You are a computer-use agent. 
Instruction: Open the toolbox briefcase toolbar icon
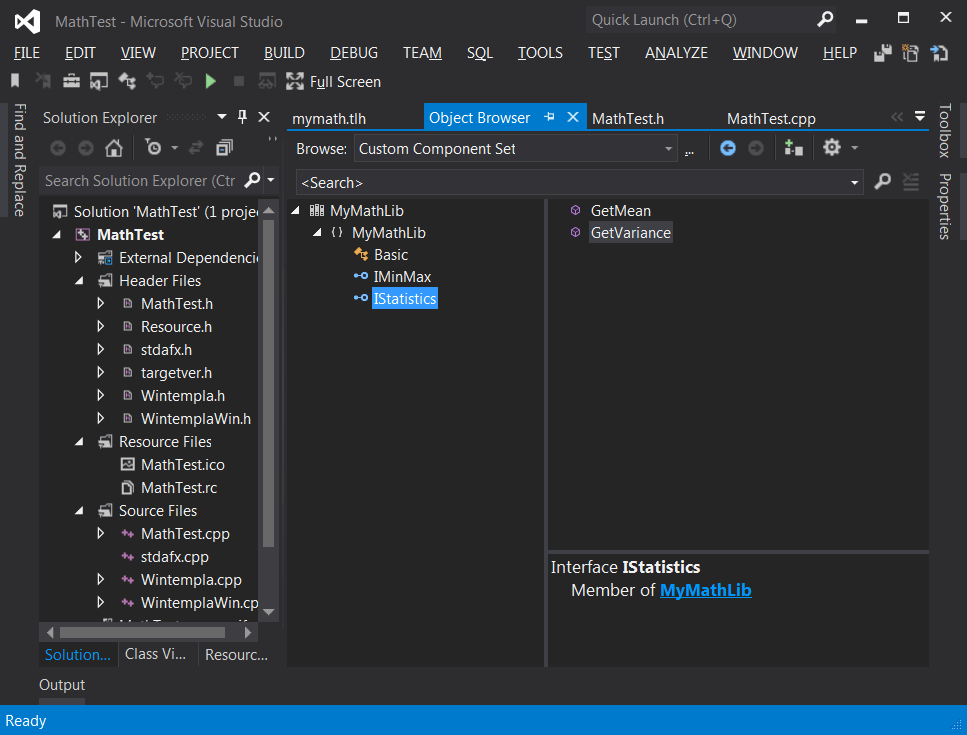72,81
